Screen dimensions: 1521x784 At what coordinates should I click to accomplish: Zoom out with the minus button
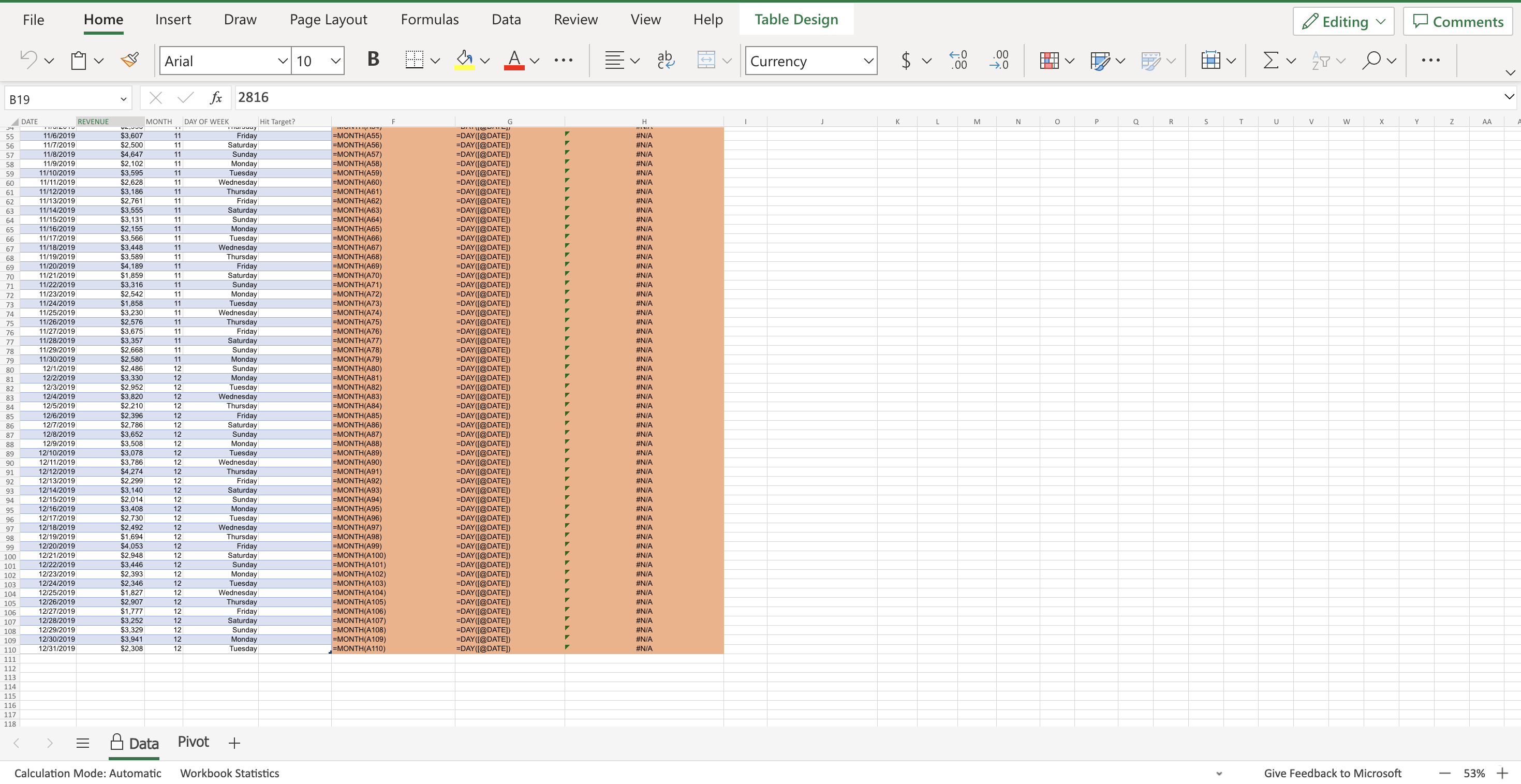[1445, 773]
